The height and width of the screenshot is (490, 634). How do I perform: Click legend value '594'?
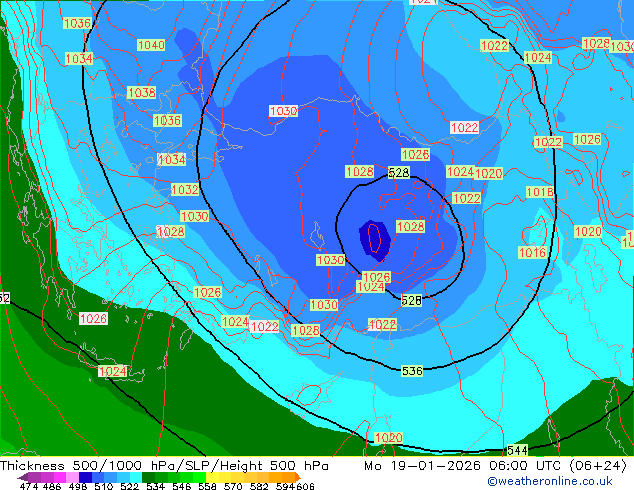285,486
